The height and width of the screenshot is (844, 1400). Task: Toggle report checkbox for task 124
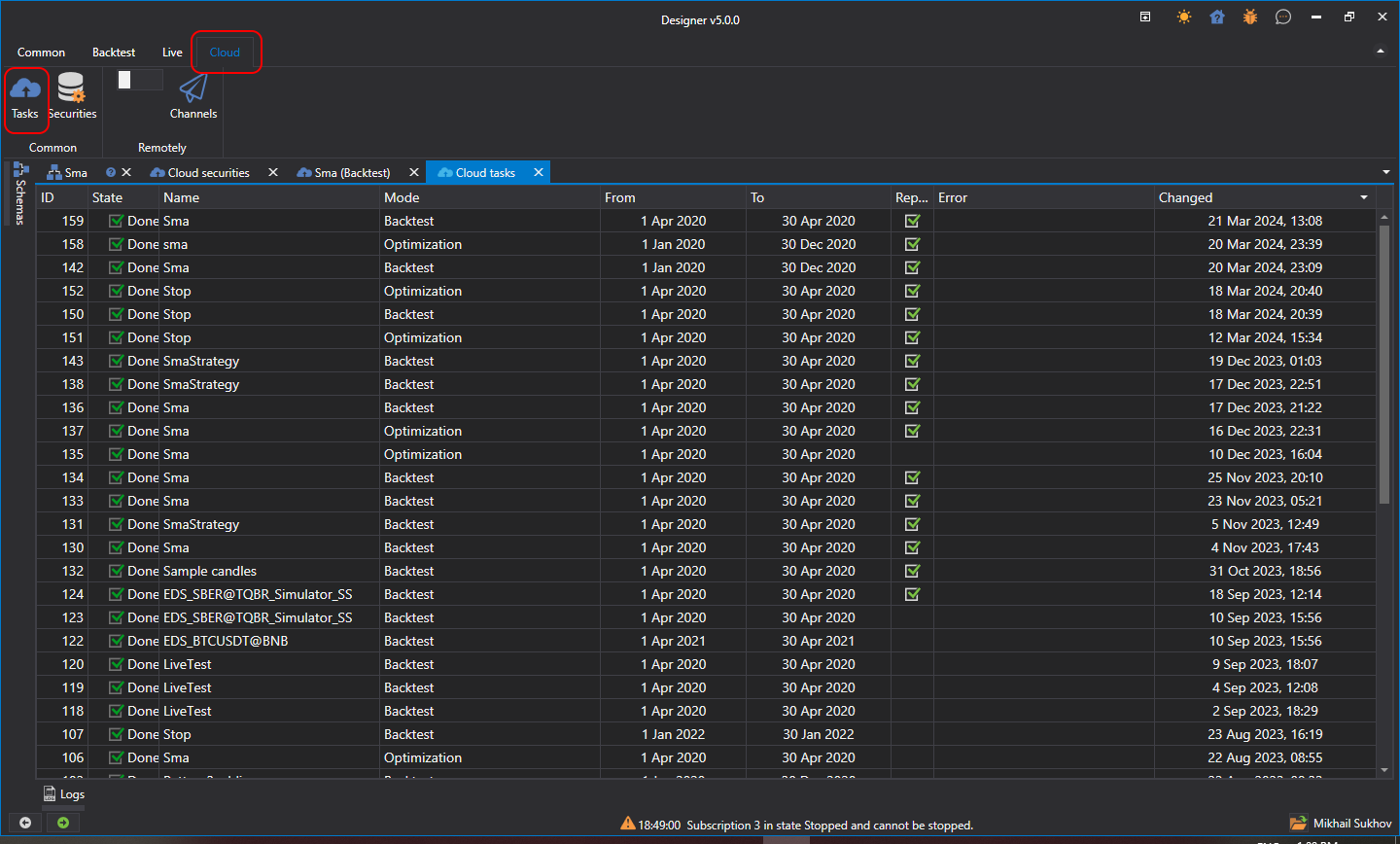coord(912,594)
